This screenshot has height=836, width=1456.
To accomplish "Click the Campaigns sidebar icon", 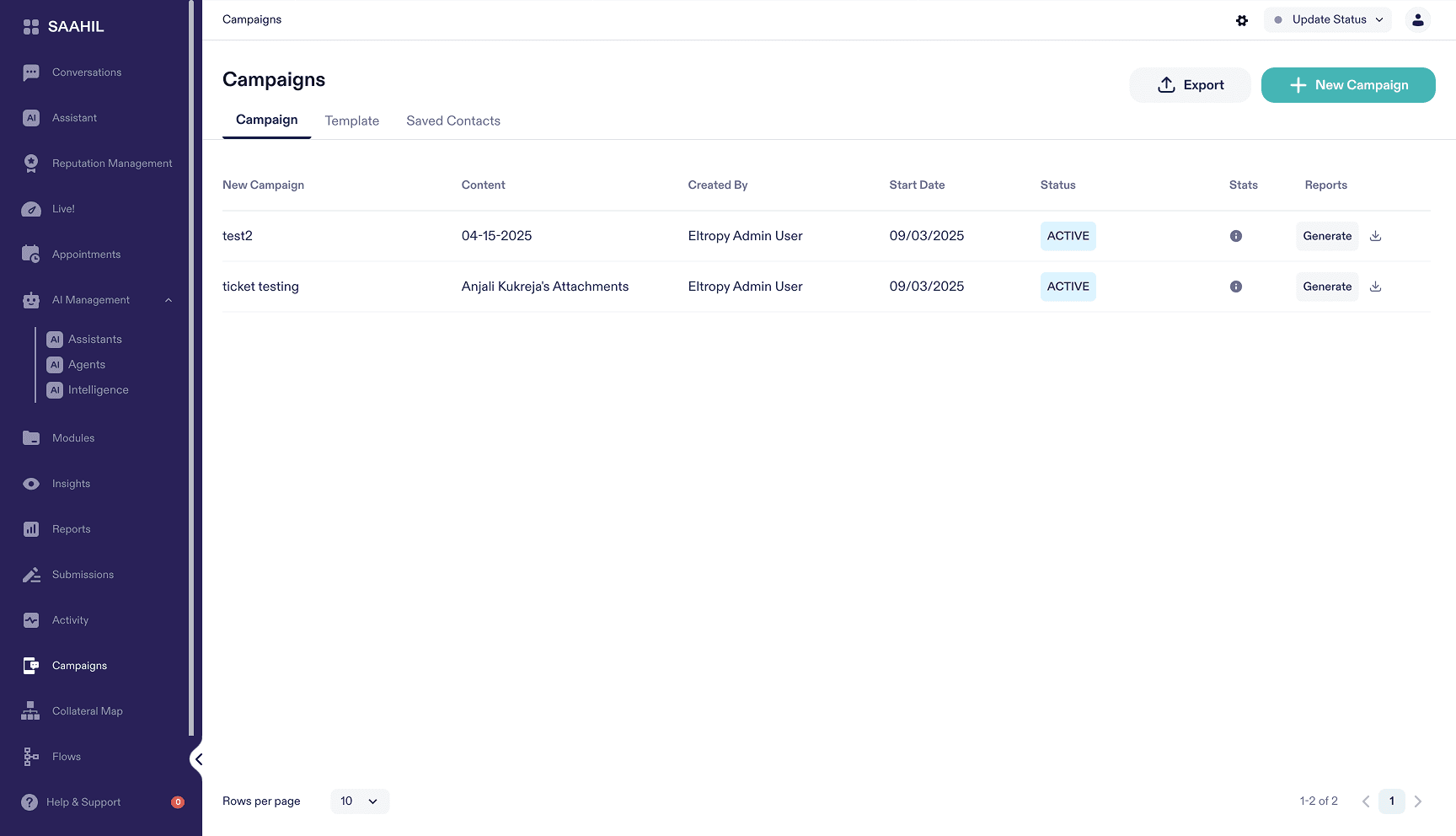I will point(31,666).
